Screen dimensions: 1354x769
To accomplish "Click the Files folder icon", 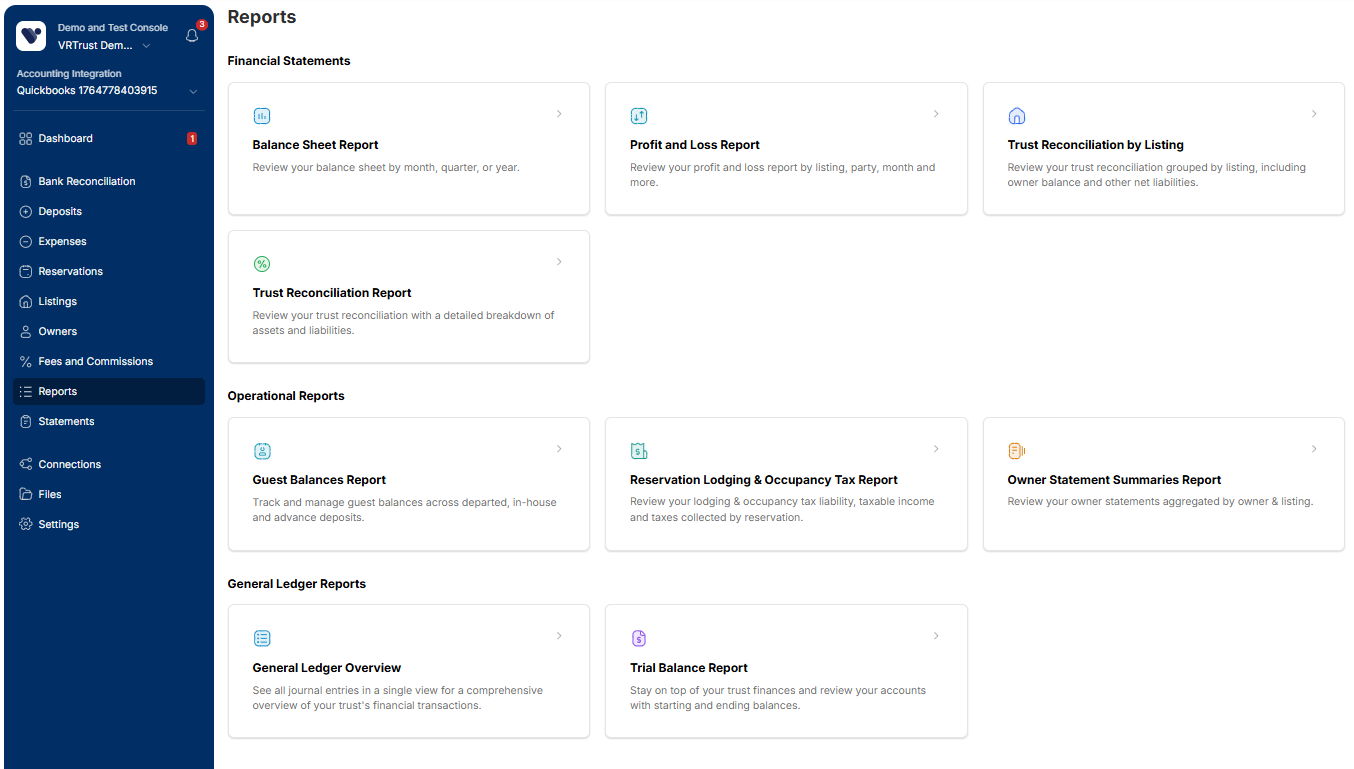I will (26, 495).
